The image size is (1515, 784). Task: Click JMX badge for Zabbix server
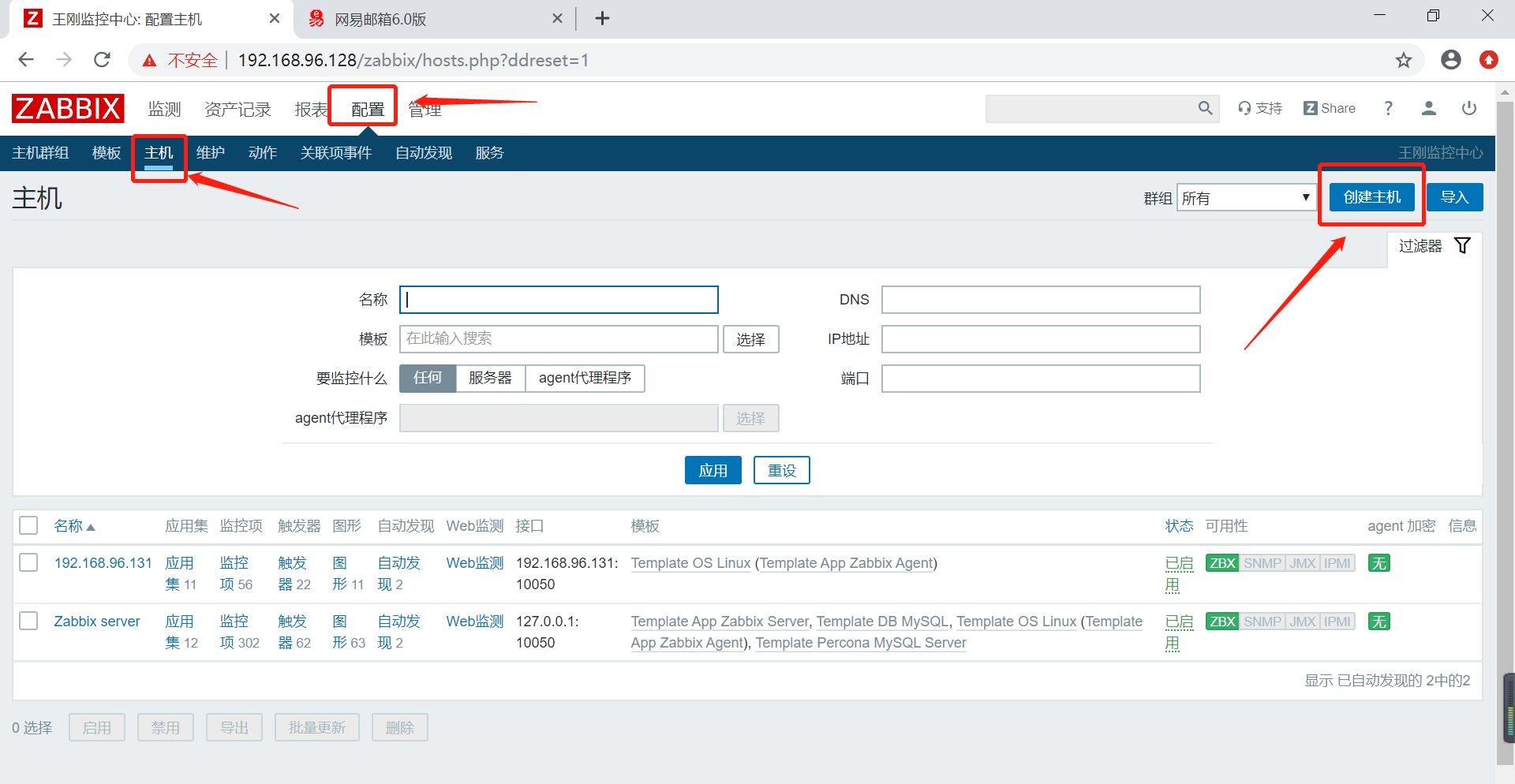[x=1303, y=622]
